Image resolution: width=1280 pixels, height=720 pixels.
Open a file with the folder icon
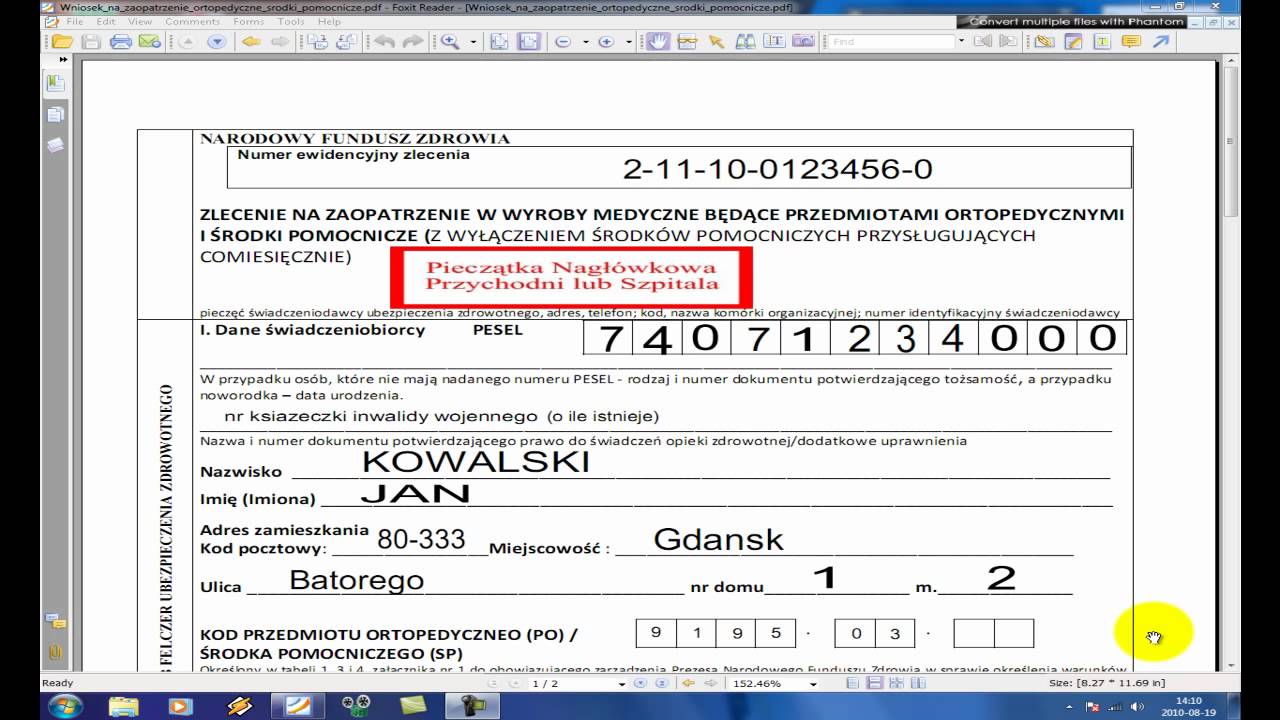tap(63, 41)
